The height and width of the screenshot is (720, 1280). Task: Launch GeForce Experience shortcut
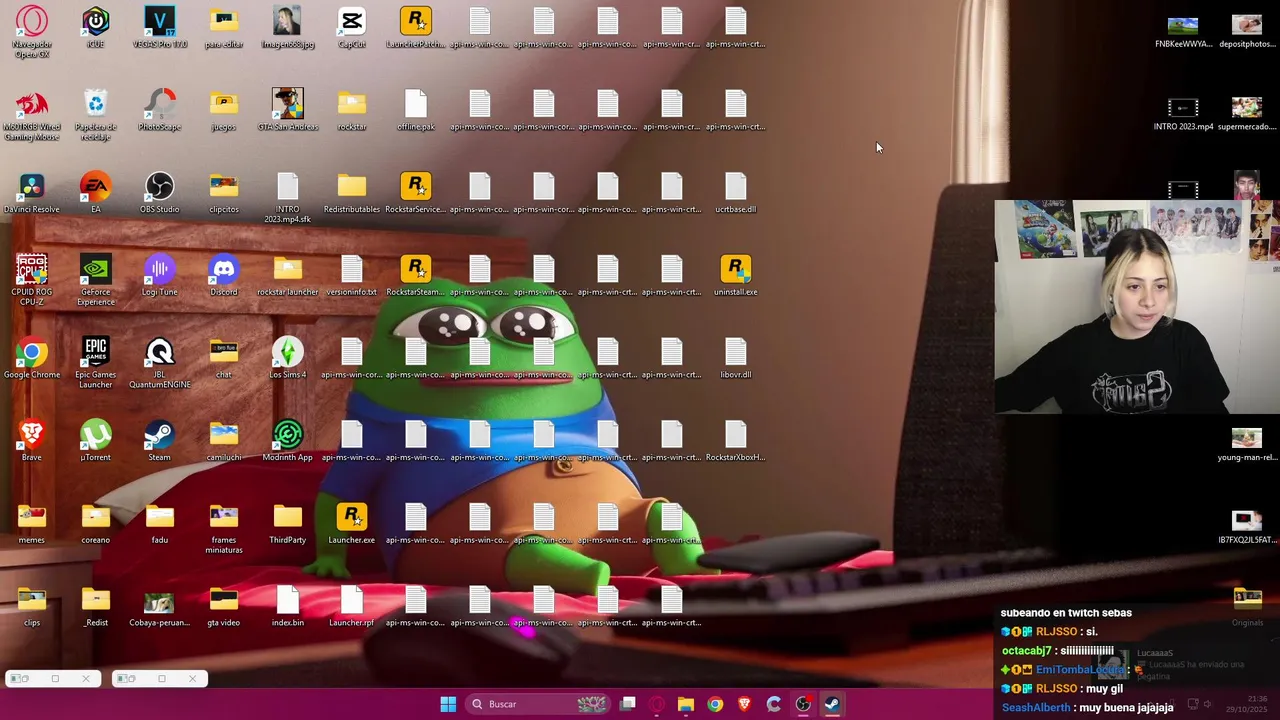(96, 280)
